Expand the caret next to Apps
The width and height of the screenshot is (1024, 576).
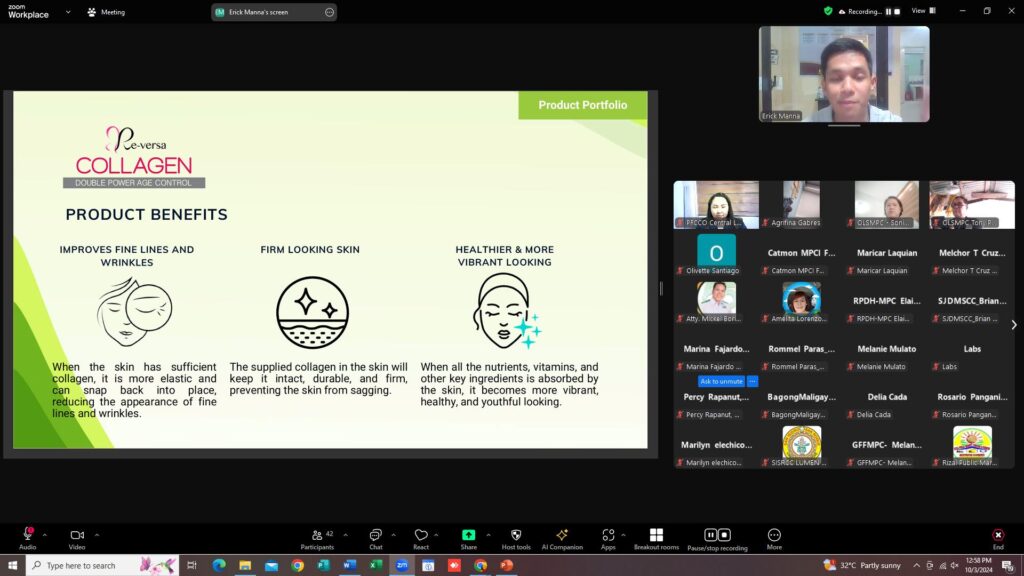[x=623, y=535]
